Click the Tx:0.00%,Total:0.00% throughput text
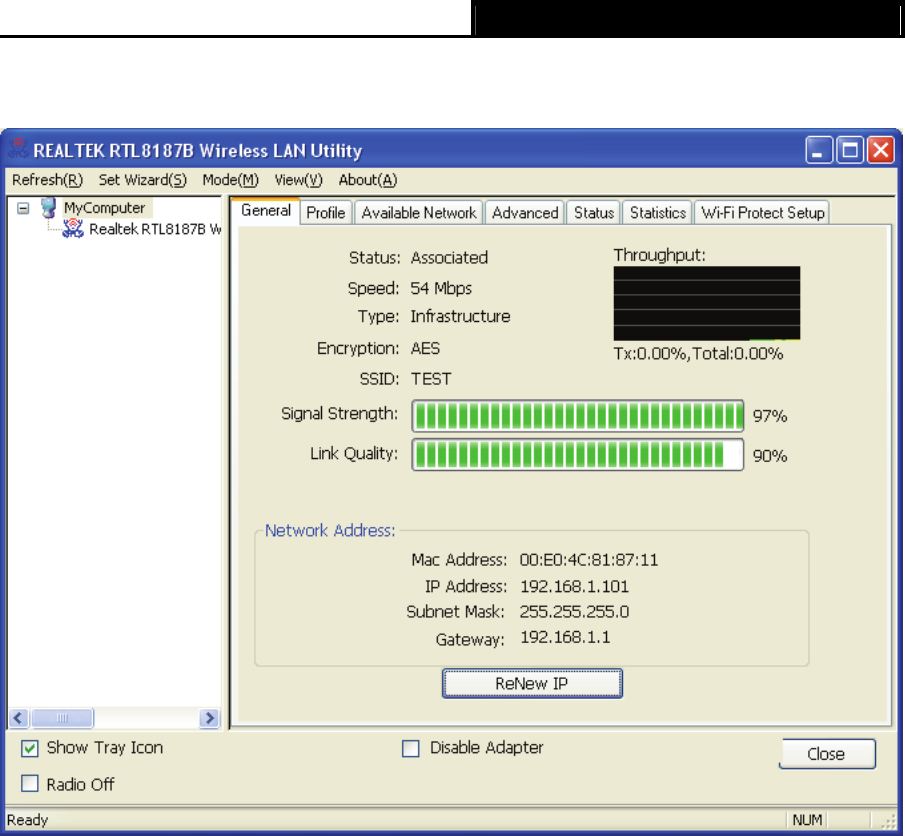905x836 pixels. pyautogui.click(x=698, y=353)
